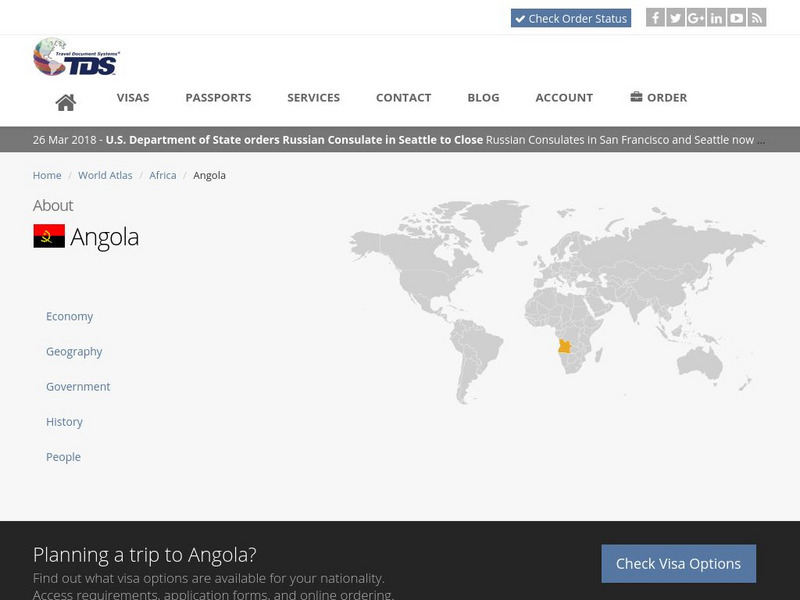Go to World Atlas via breadcrumb

104,174
